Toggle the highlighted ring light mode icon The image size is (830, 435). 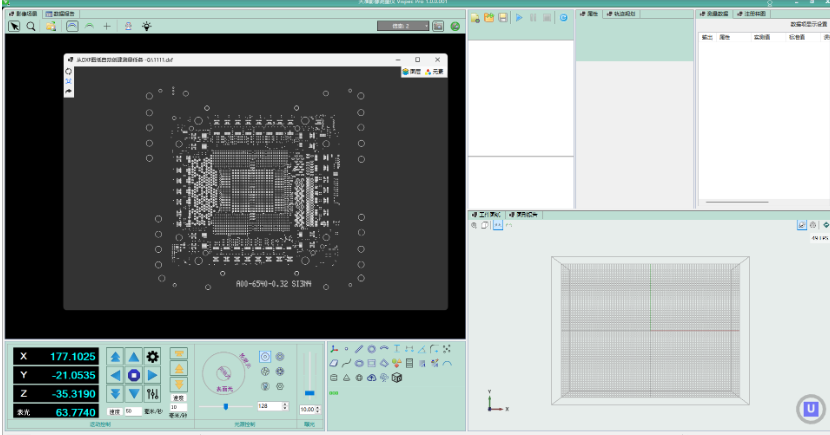(265, 357)
